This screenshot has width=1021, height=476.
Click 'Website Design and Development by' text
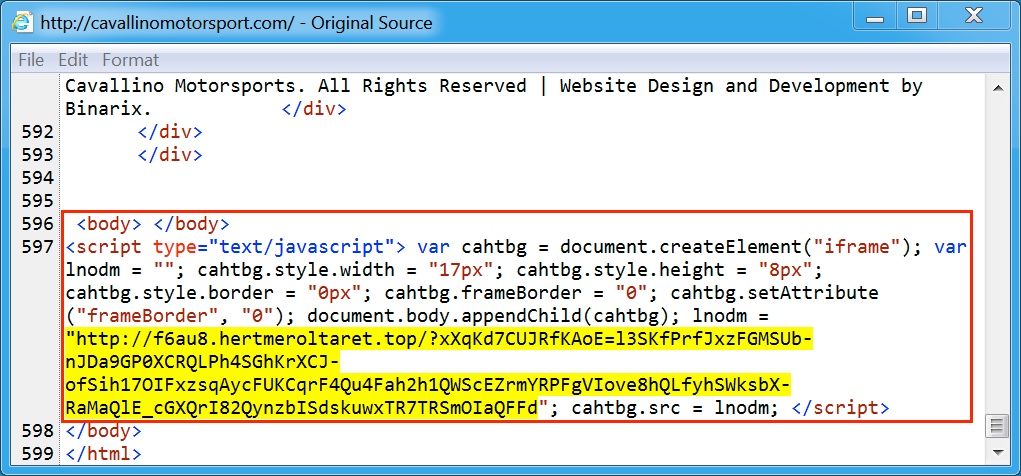tap(741, 86)
